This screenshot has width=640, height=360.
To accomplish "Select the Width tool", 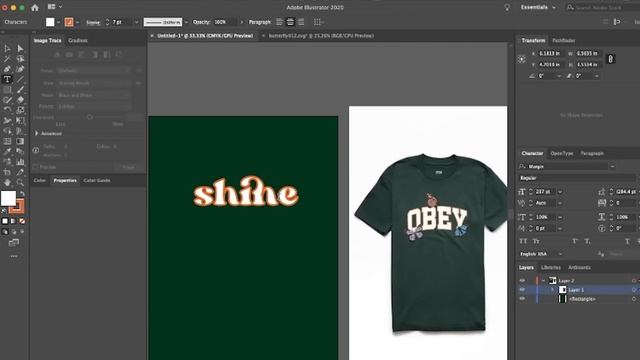I will [7, 120].
